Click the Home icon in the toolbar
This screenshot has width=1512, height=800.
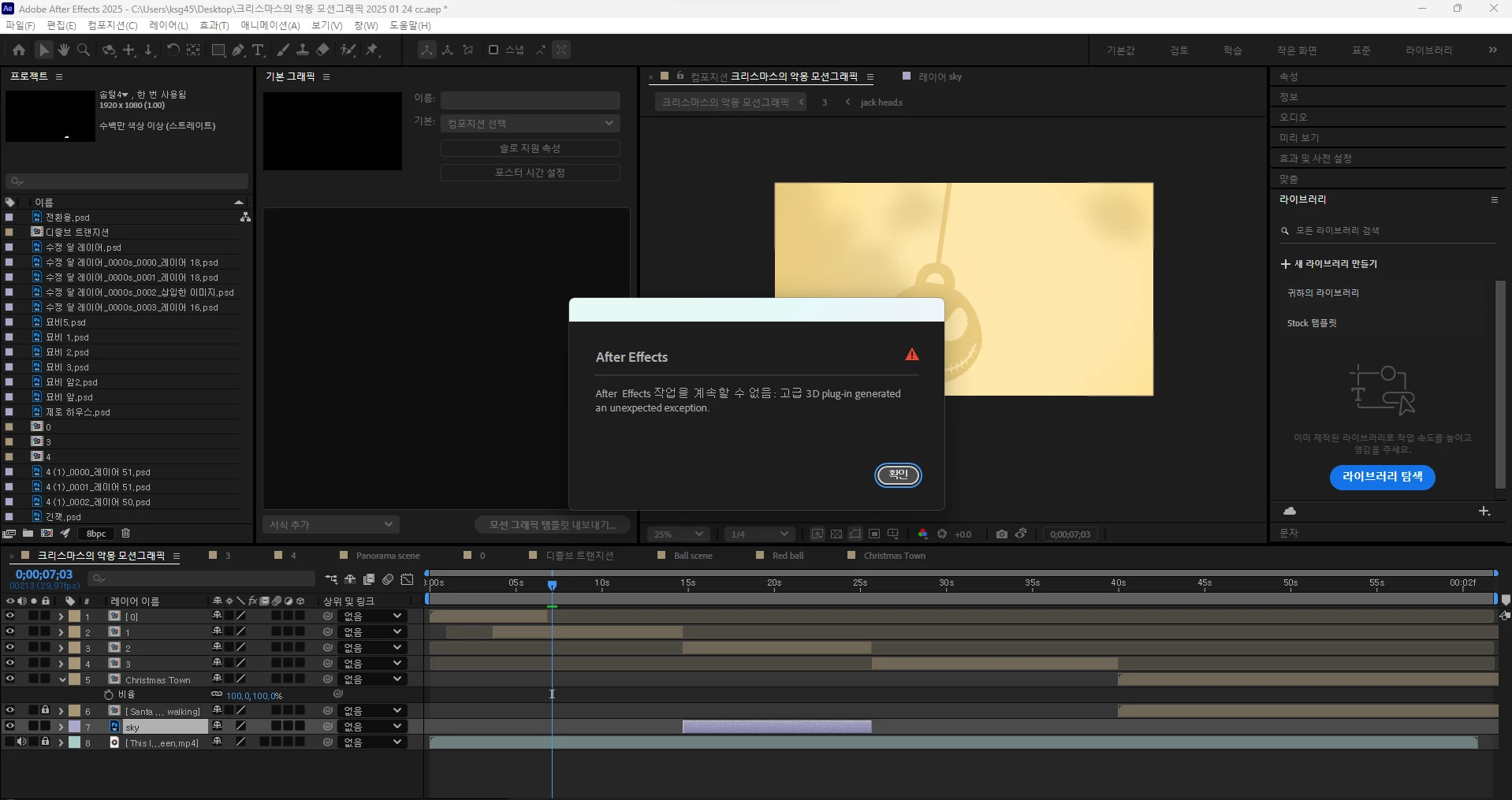[x=19, y=50]
